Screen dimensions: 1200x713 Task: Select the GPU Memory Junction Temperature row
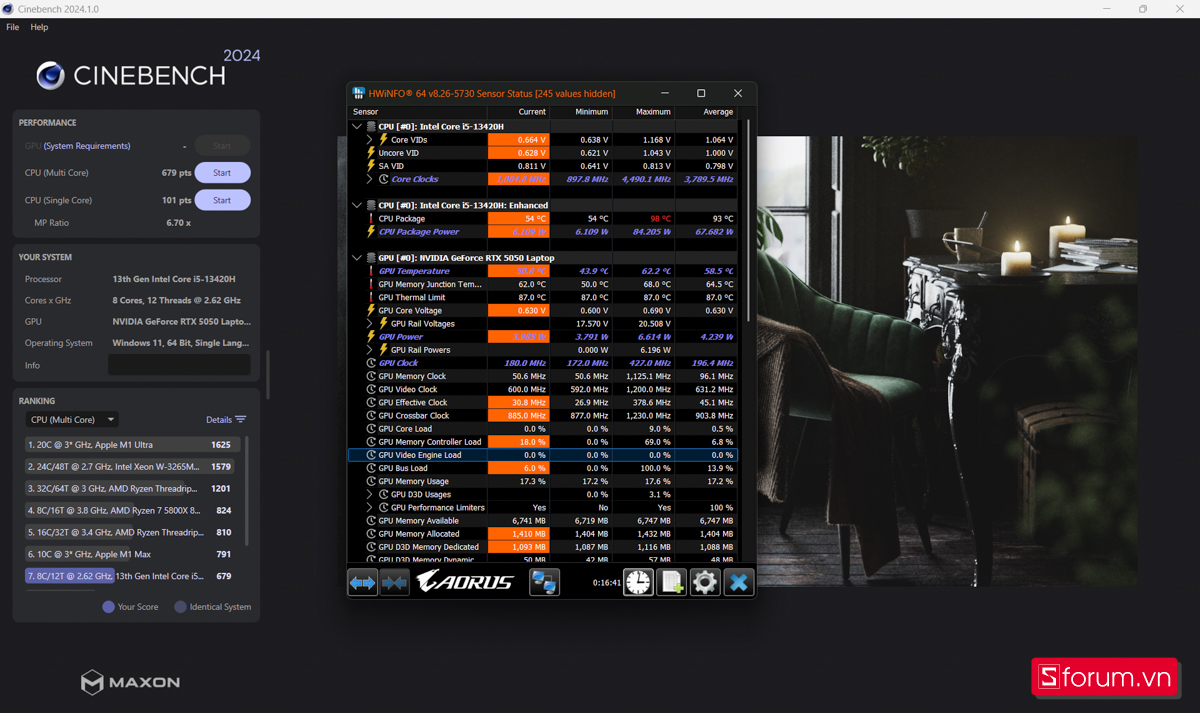coord(542,284)
